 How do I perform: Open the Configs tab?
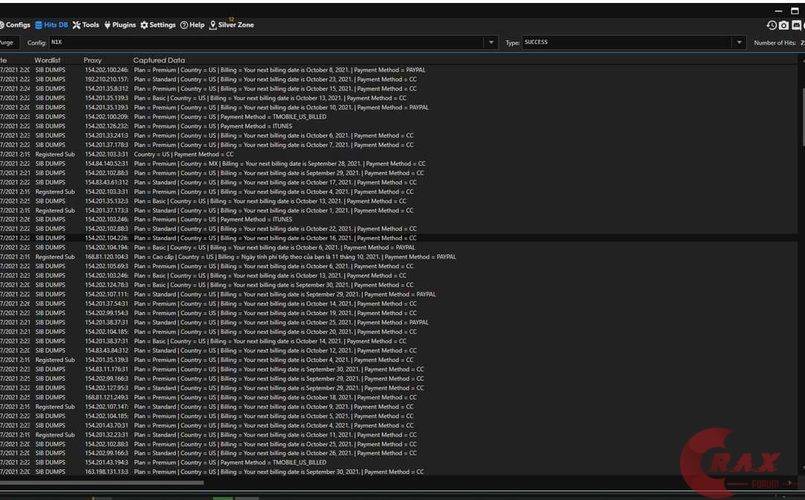pyautogui.click(x=15, y=25)
